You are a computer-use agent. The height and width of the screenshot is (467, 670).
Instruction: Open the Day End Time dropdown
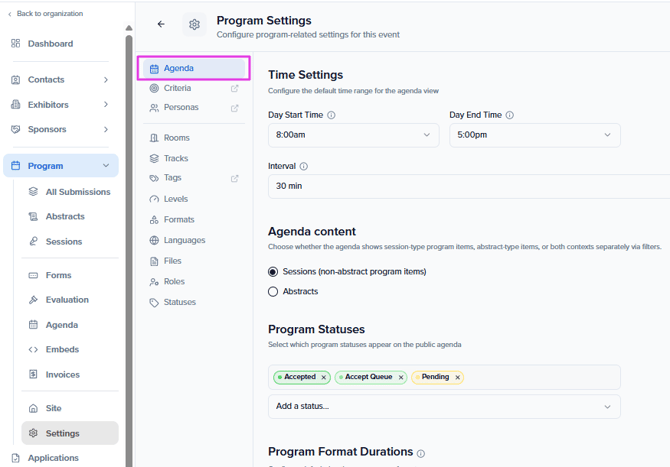[535, 135]
